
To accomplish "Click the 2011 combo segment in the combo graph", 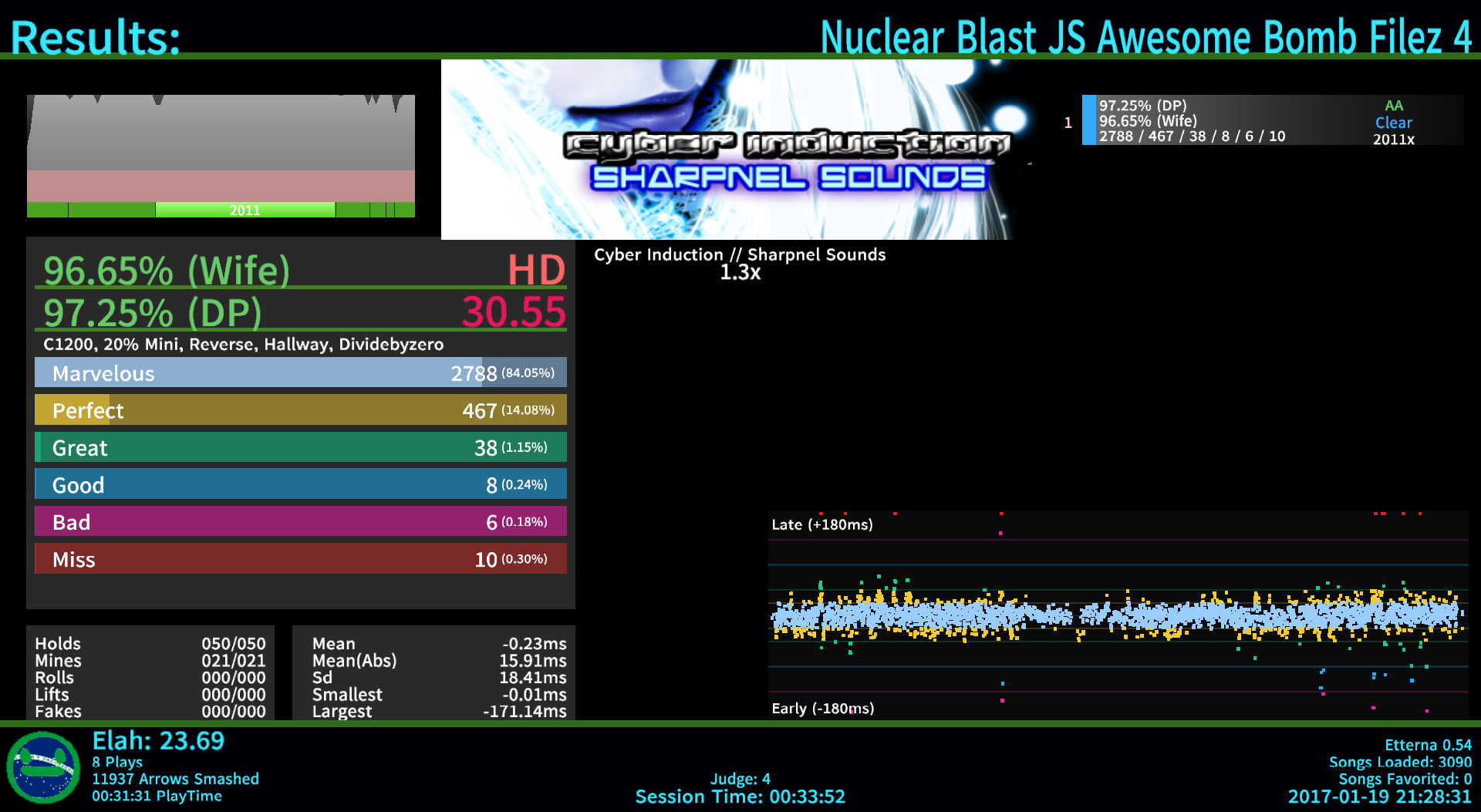I will tap(245, 210).
